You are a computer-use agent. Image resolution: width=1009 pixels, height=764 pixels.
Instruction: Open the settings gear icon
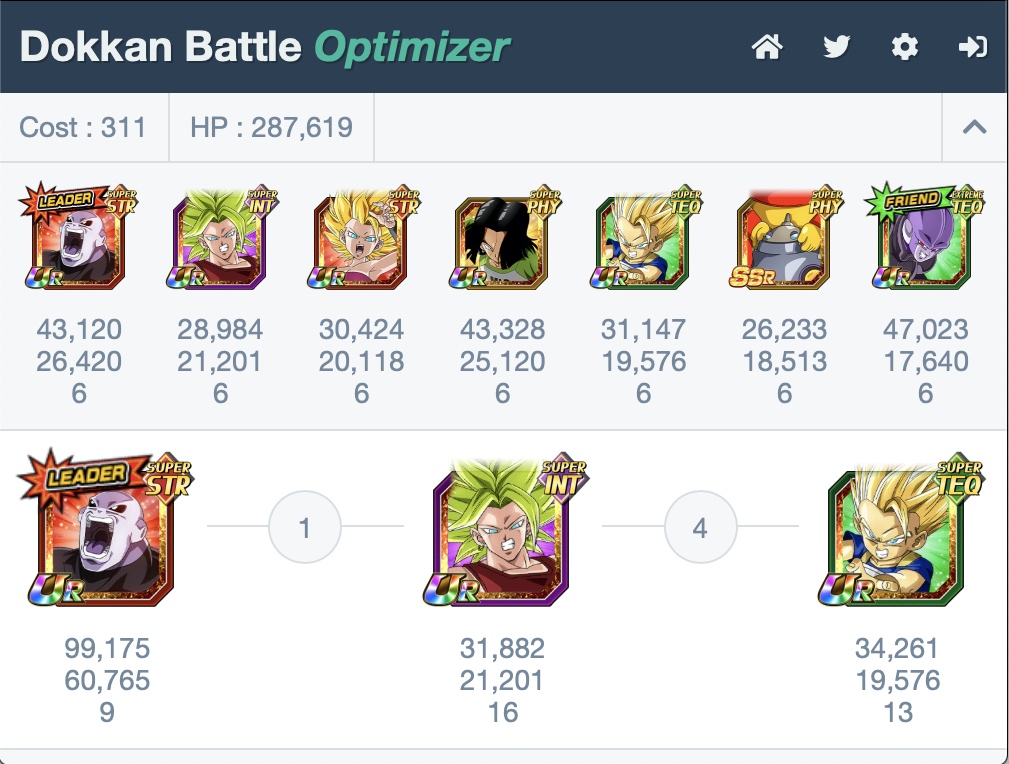(905, 47)
